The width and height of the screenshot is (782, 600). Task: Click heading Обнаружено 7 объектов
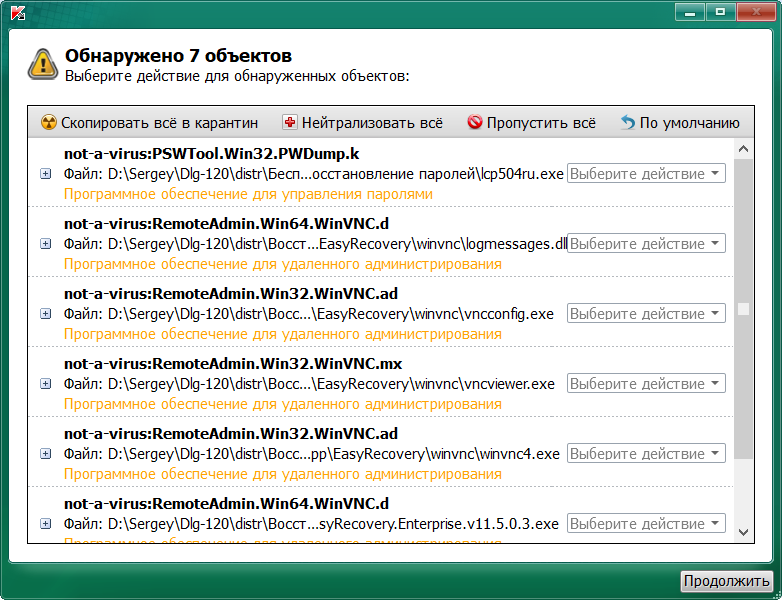(179, 55)
